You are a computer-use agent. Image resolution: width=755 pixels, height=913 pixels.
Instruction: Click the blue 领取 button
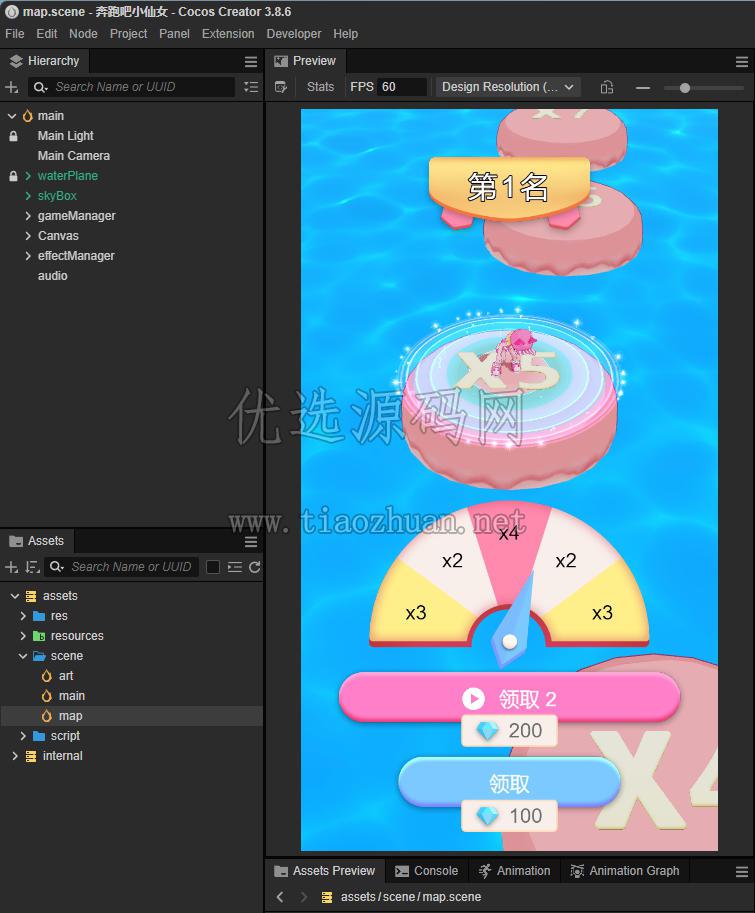pyautogui.click(x=509, y=783)
